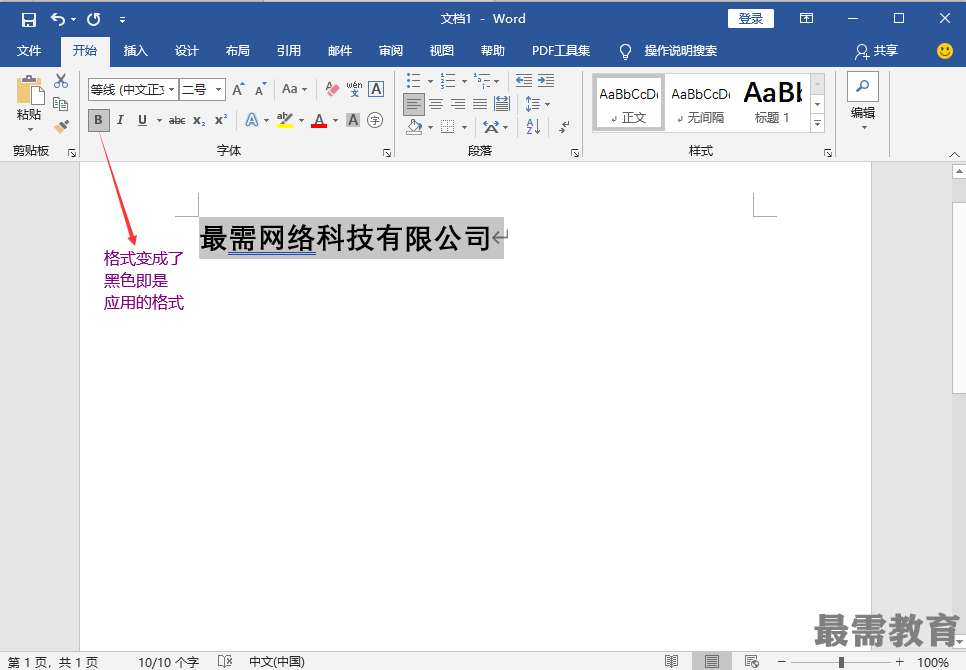Click the 共享 (Share) button
The width and height of the screenshot is (966, 670).
point(877,51)
